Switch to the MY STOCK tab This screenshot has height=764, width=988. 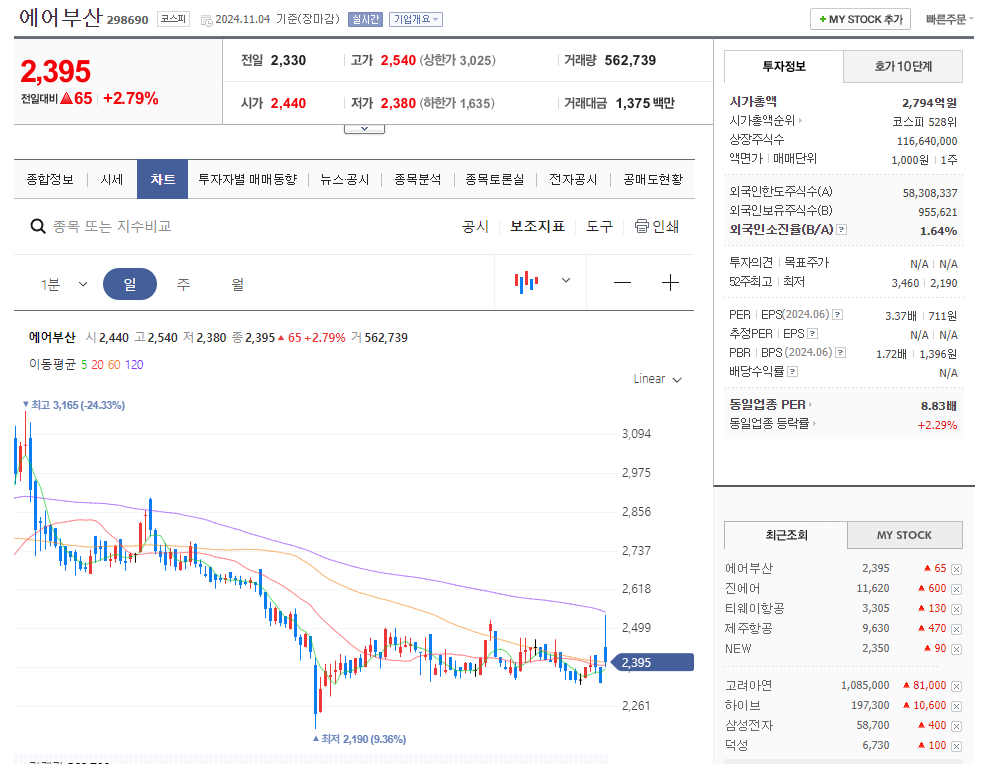click(x=905, y=535)
